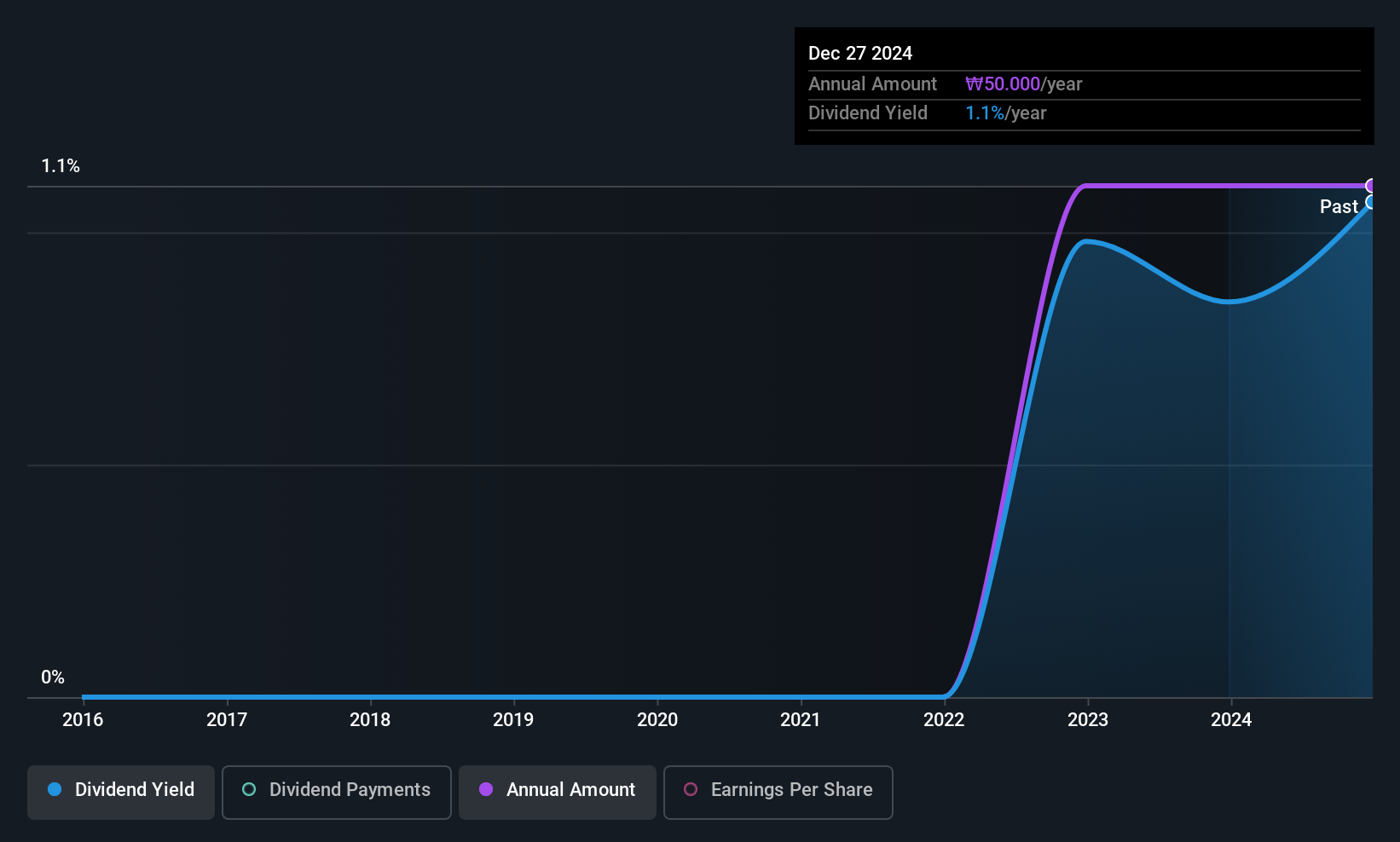Select the 2023 label on the x-axis

tap(1088, 720)
